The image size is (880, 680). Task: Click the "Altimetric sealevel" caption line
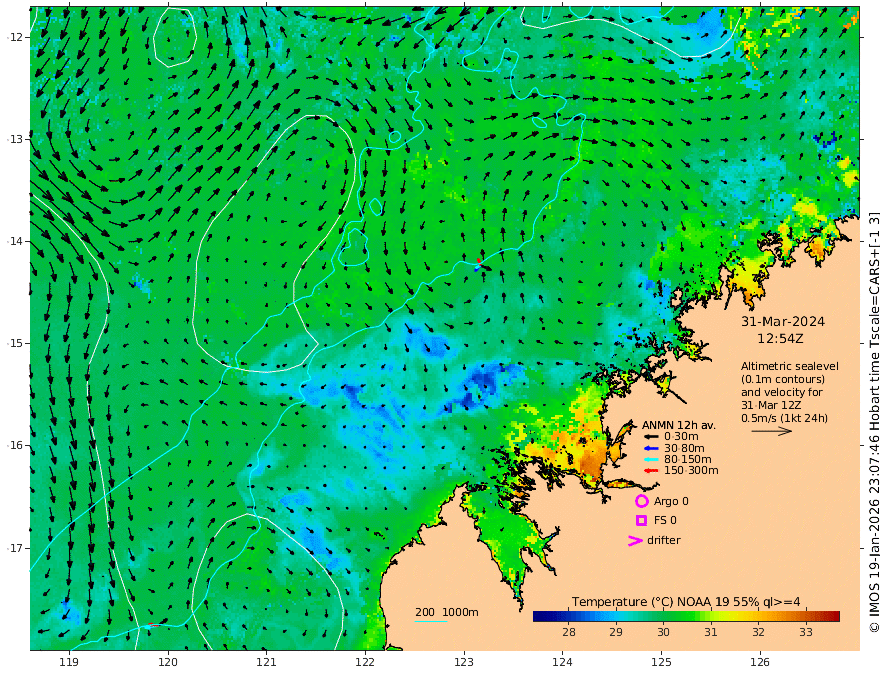[790, 366]
